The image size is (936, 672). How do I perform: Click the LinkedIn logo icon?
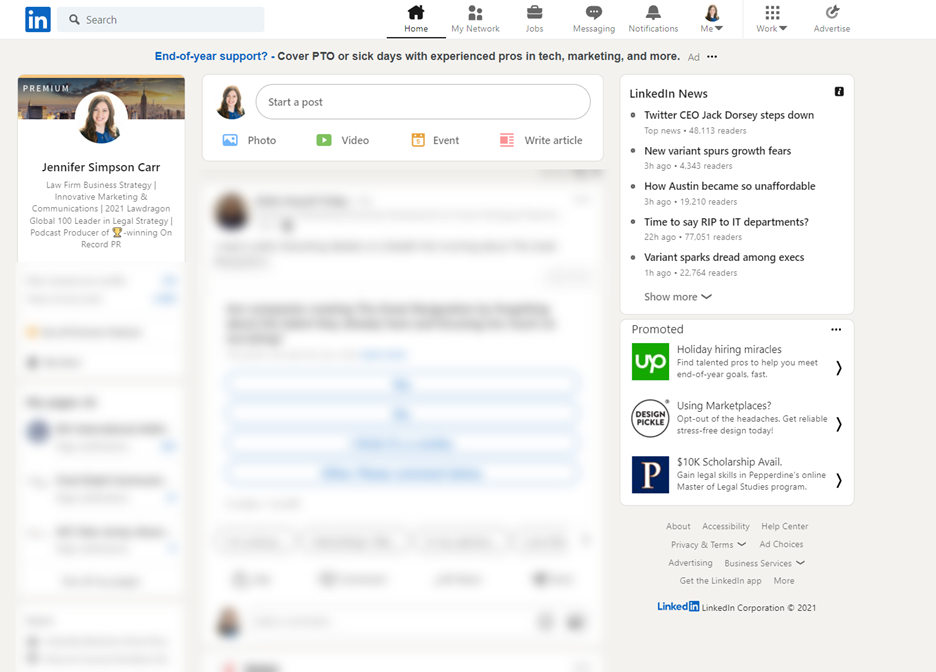point(38,20)
